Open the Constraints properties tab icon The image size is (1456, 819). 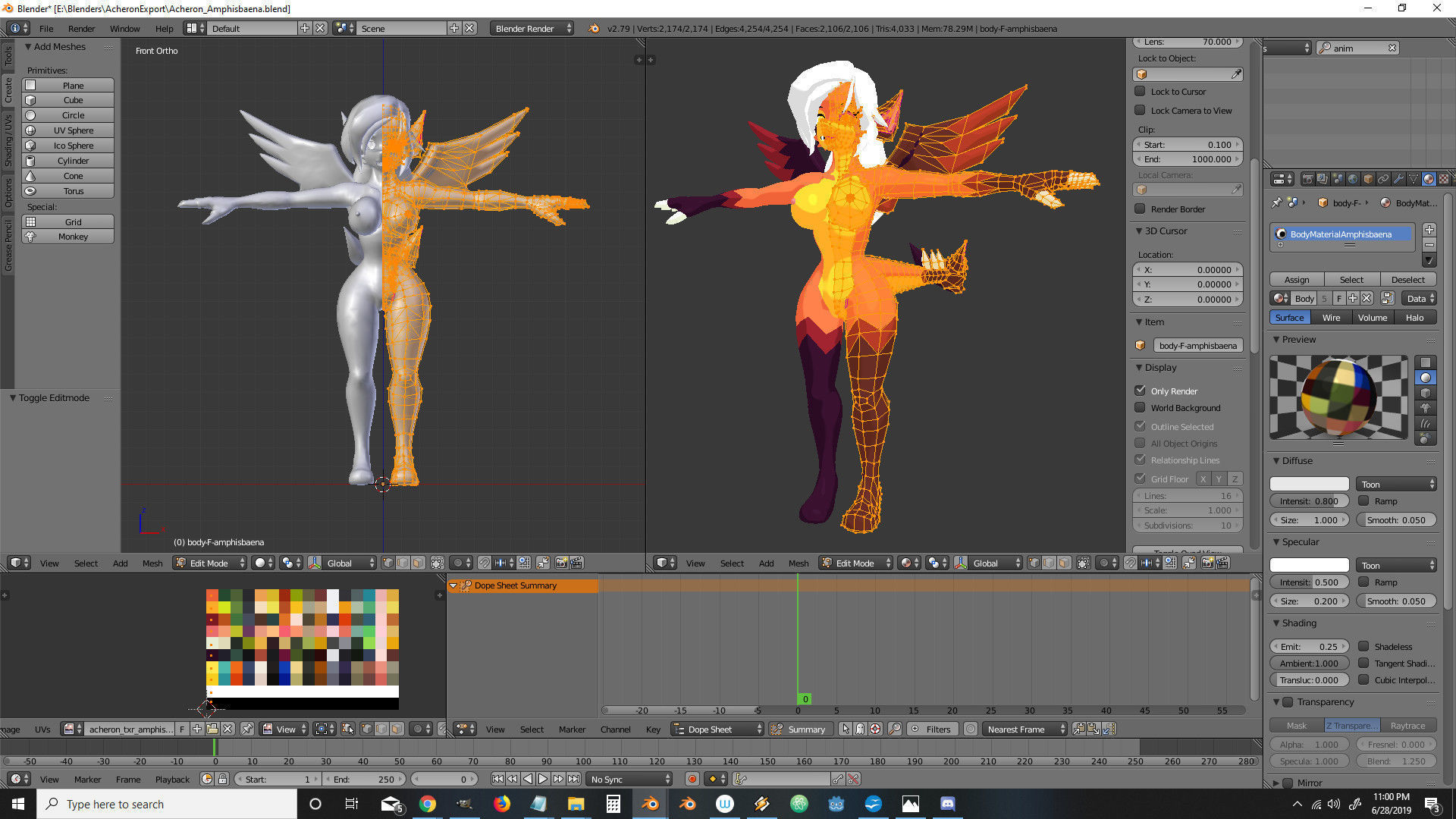point(1383,179)
